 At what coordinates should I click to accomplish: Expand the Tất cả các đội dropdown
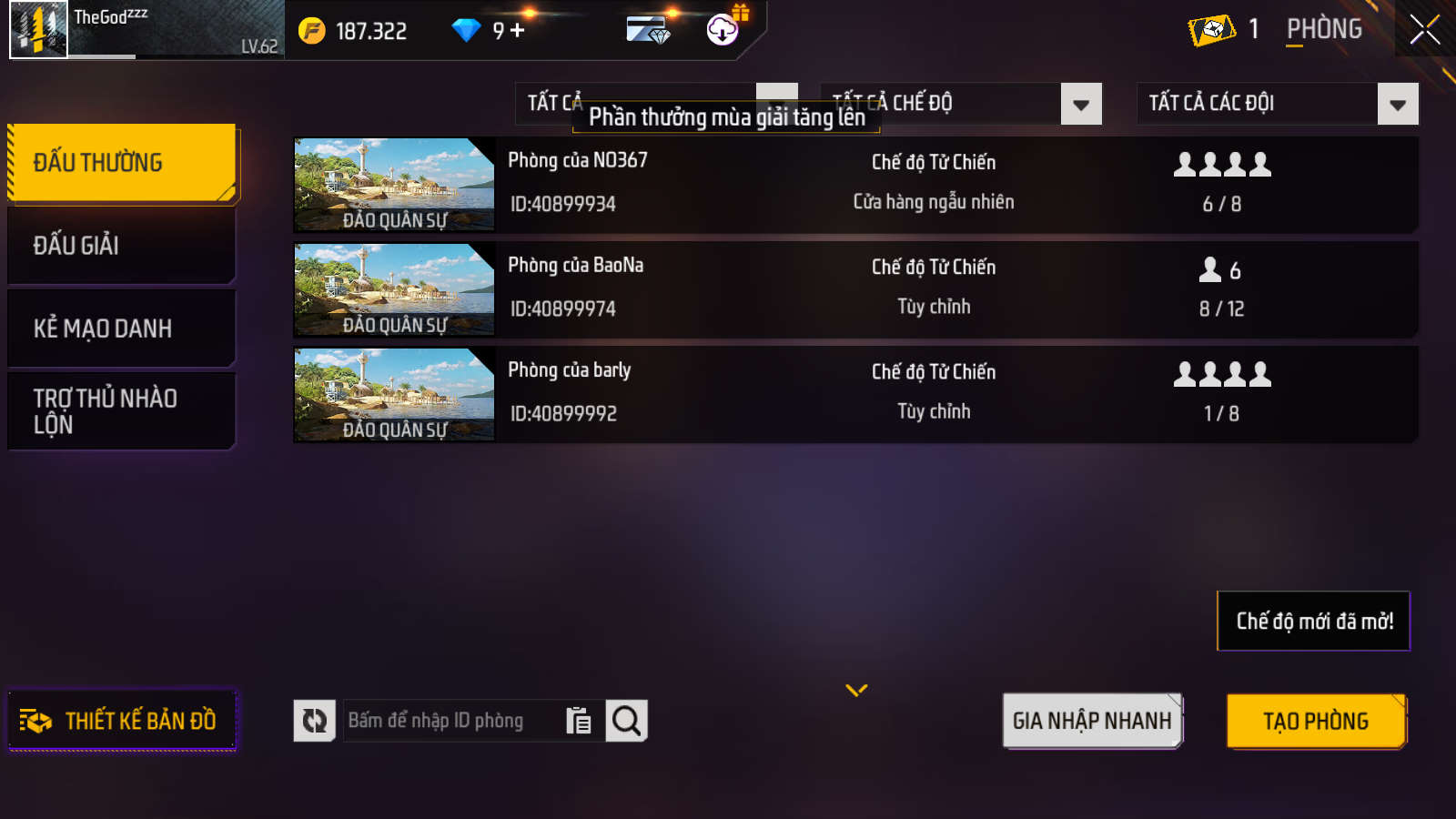1398,104
